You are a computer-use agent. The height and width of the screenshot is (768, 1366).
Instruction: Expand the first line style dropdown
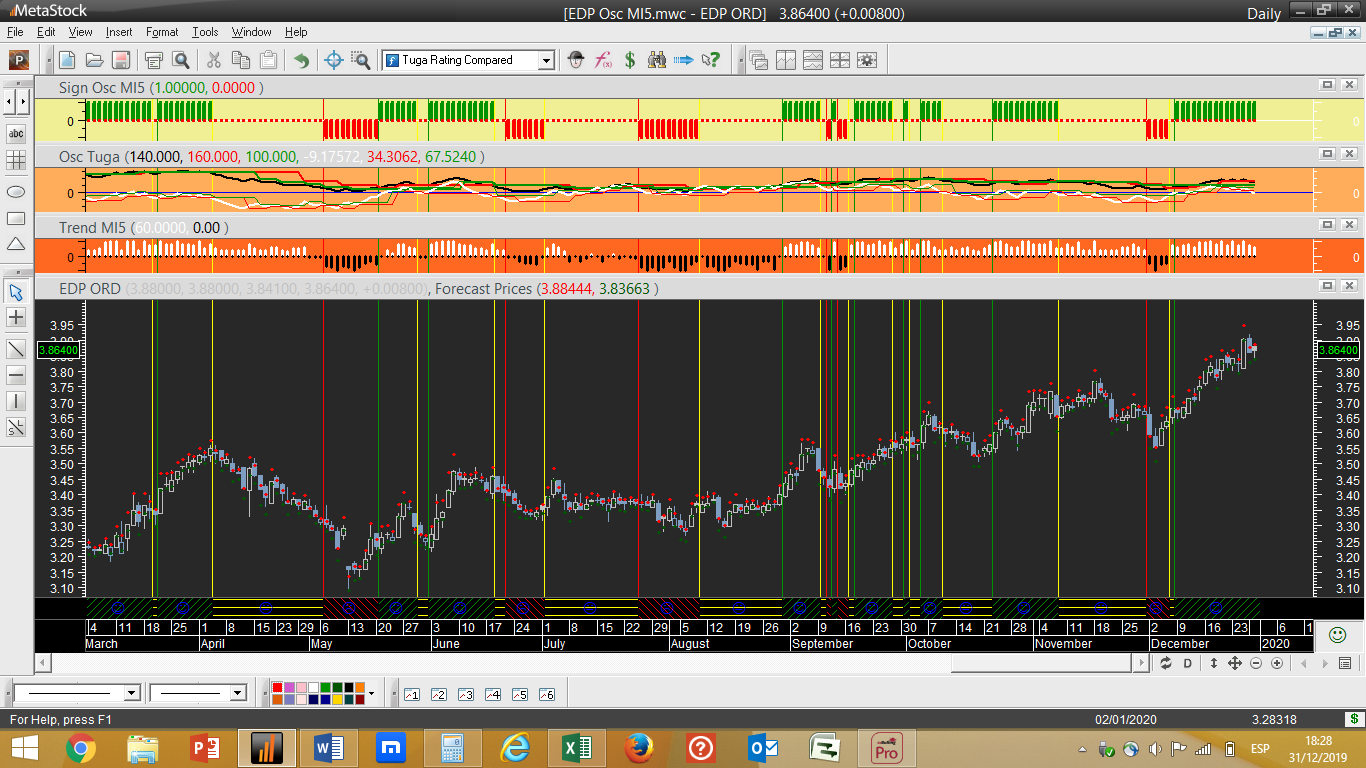pyautogui.click(x=131, y=693)
